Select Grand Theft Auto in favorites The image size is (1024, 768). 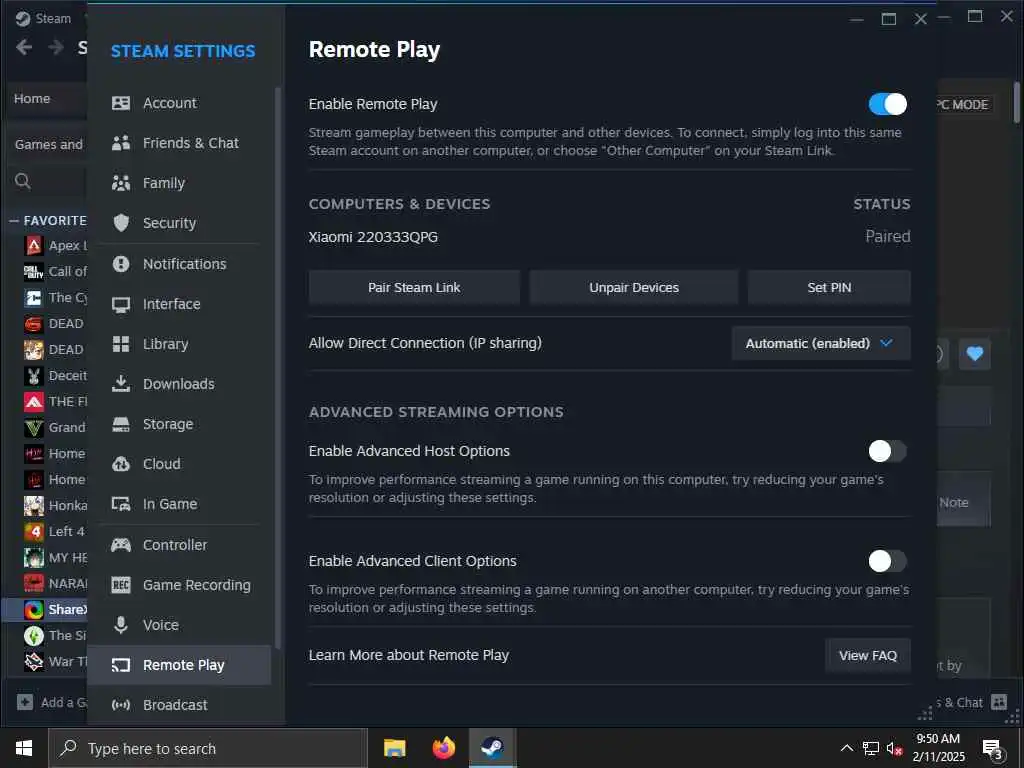coord(55,428)
